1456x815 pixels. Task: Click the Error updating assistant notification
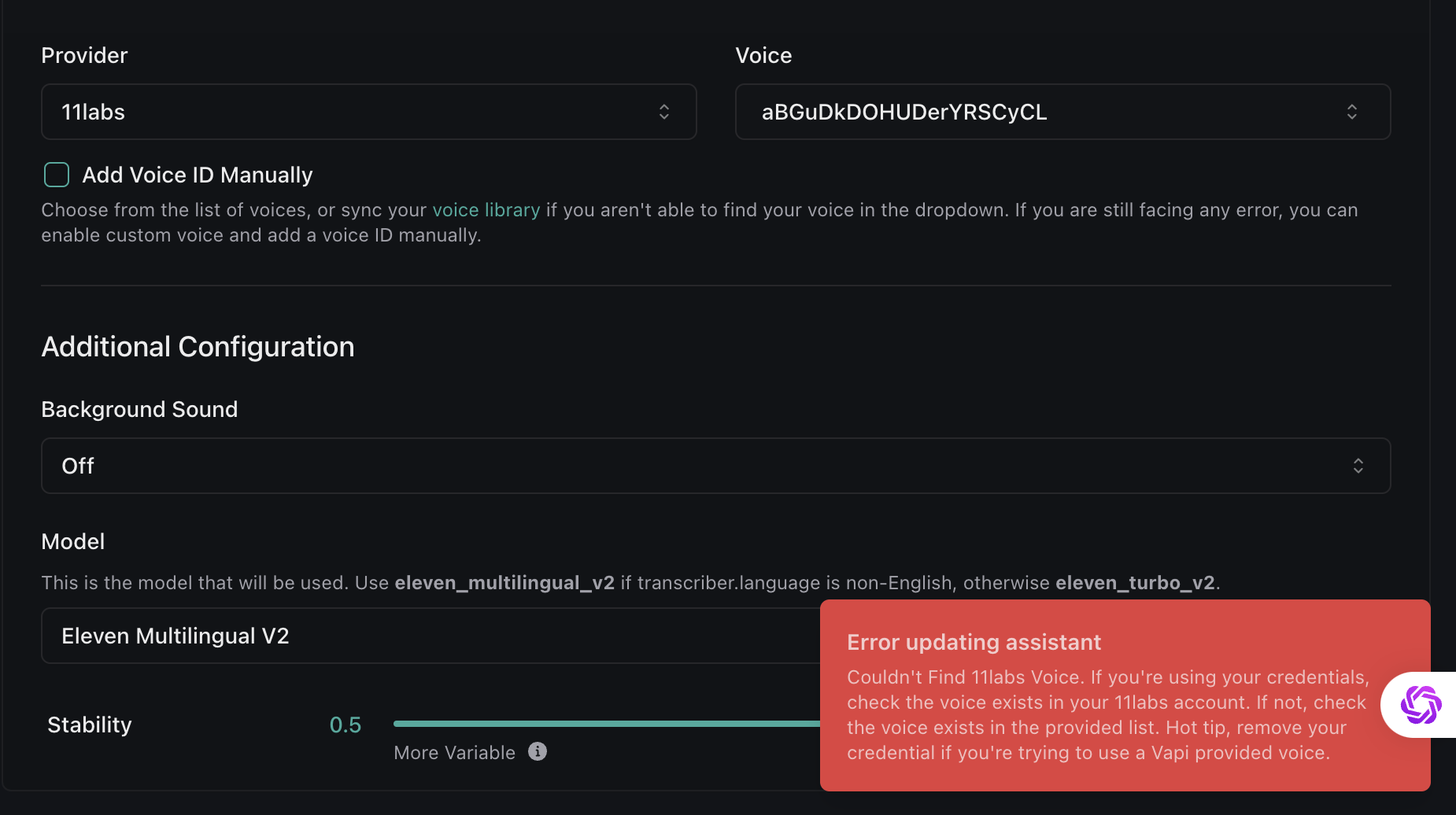tap(1125, 695)
